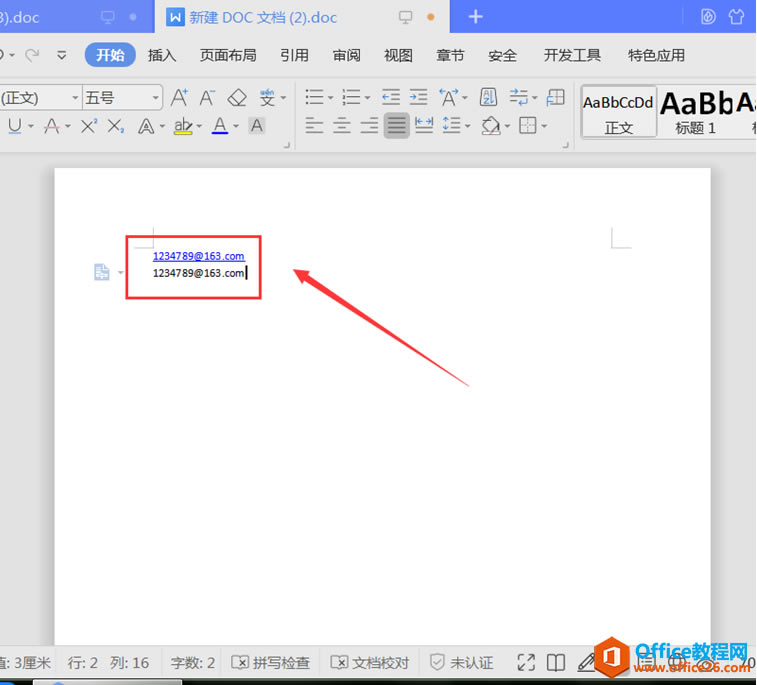This screenshot has height=685, width=757.
Task: Click the highlight color yellow swatch button
Action: pos(183,126)
